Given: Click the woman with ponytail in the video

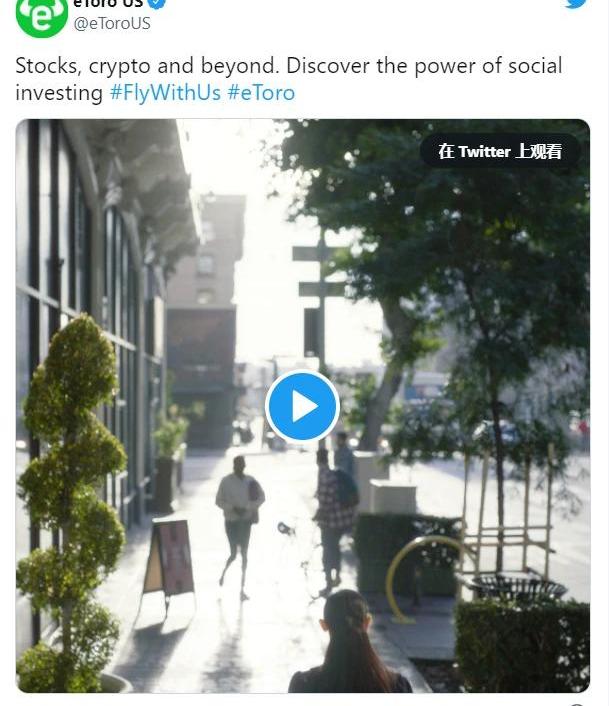Looking at the screenshot, I should click(x=349, y=642).
